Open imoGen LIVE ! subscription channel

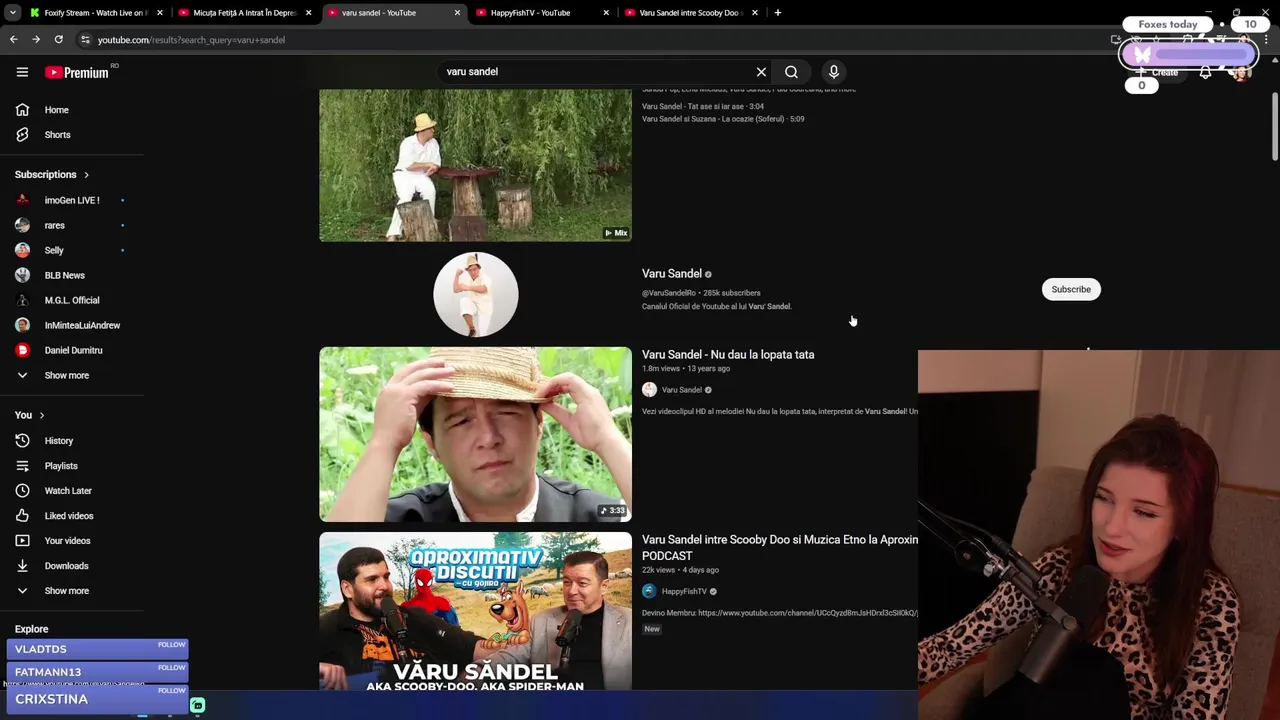[x=72, y=200]
